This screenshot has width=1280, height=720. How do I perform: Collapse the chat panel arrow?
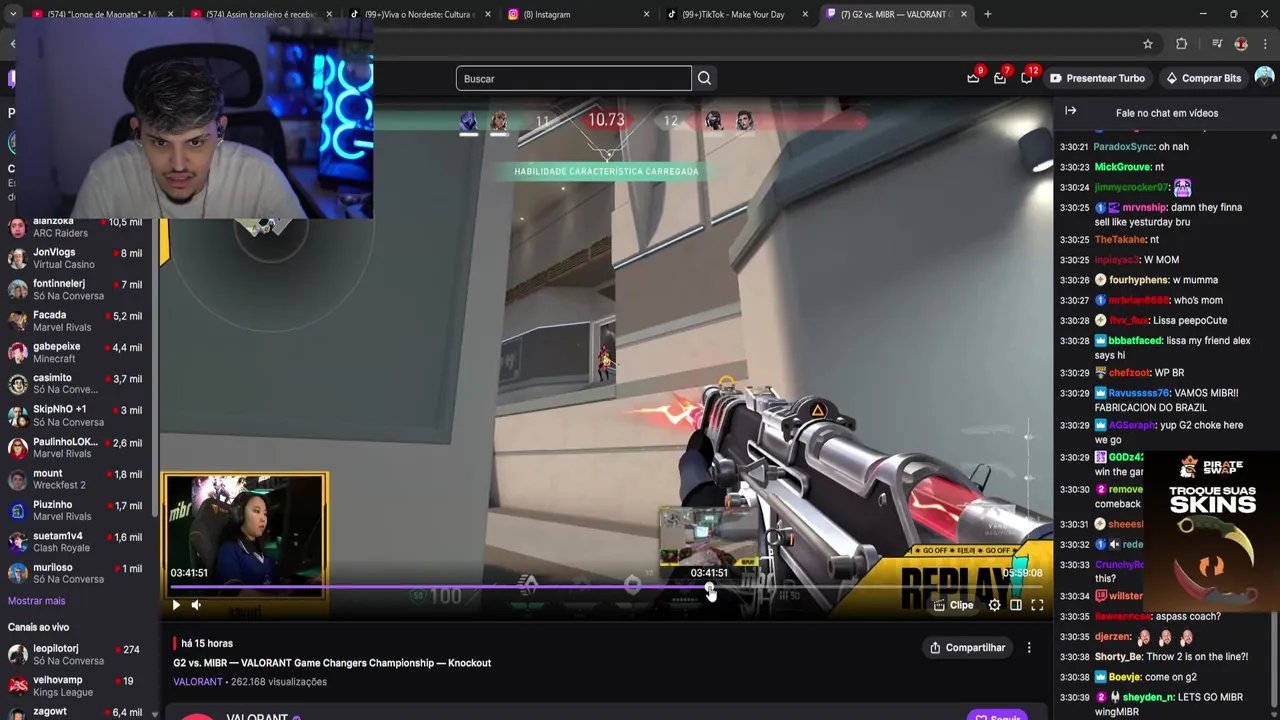[1070, 111]
